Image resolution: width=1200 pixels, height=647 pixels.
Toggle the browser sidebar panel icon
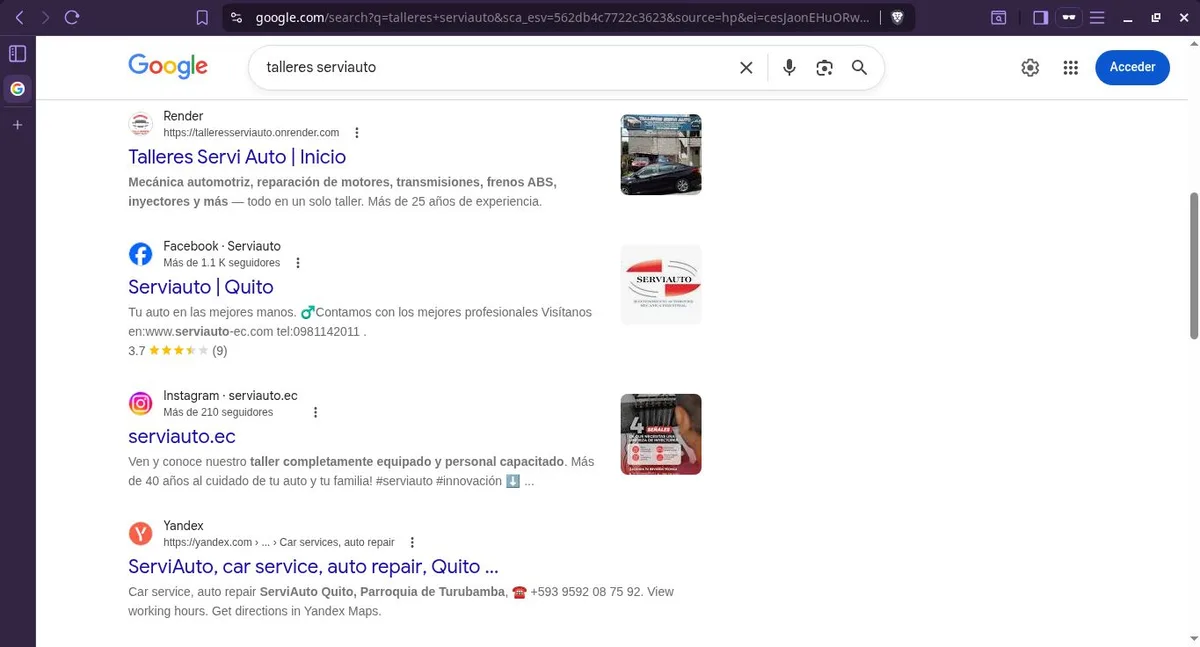tap(1040, 17)
